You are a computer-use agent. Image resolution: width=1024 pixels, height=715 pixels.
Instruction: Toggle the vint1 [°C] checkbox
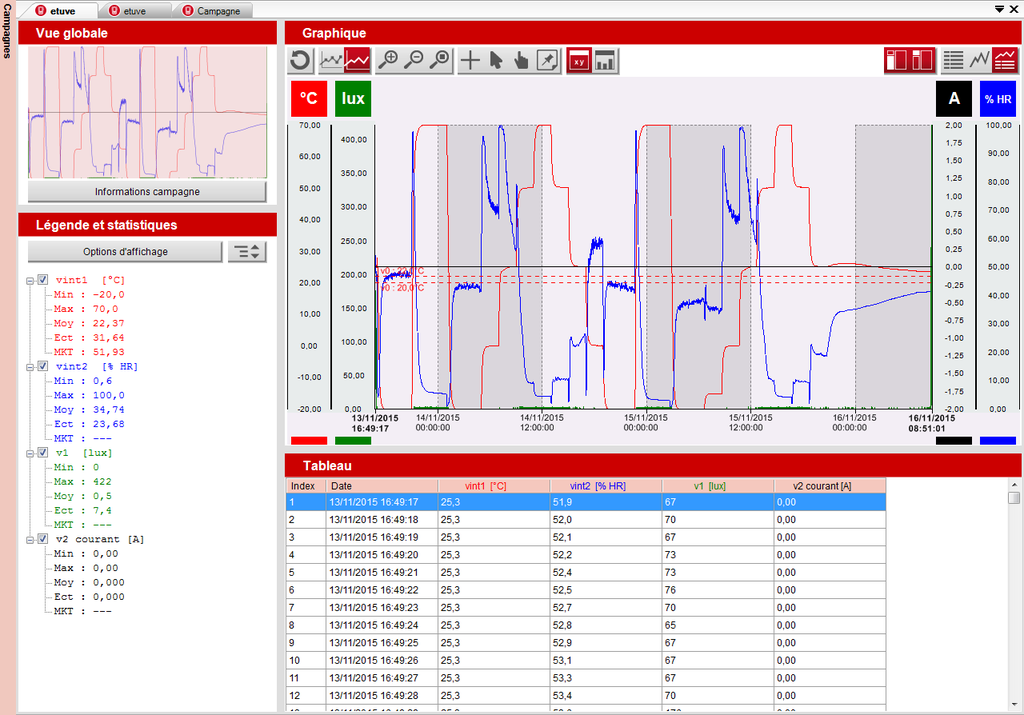pyautogui.click(x=43, y=279)
